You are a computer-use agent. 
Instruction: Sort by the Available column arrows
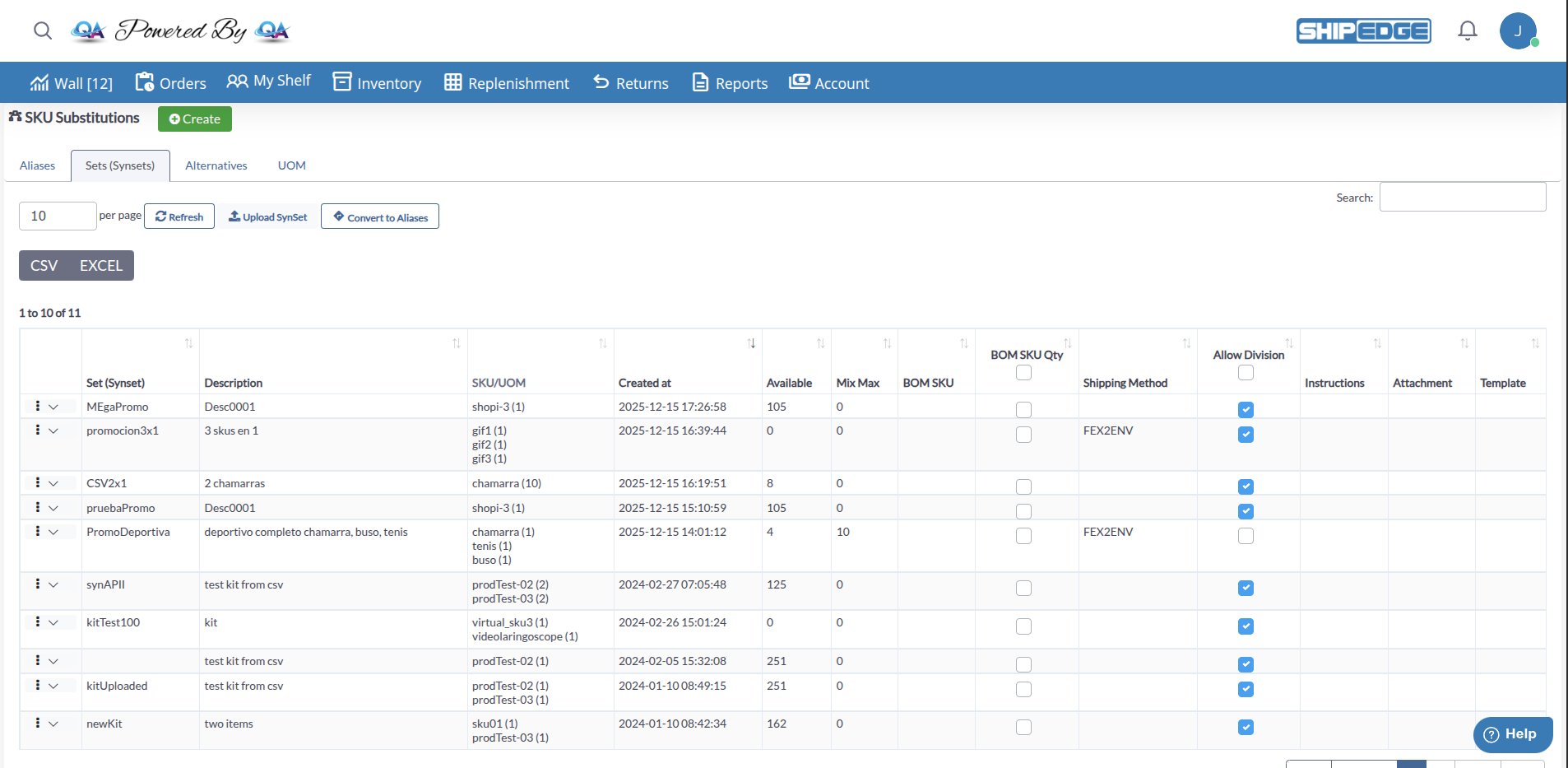coord(819,343)
